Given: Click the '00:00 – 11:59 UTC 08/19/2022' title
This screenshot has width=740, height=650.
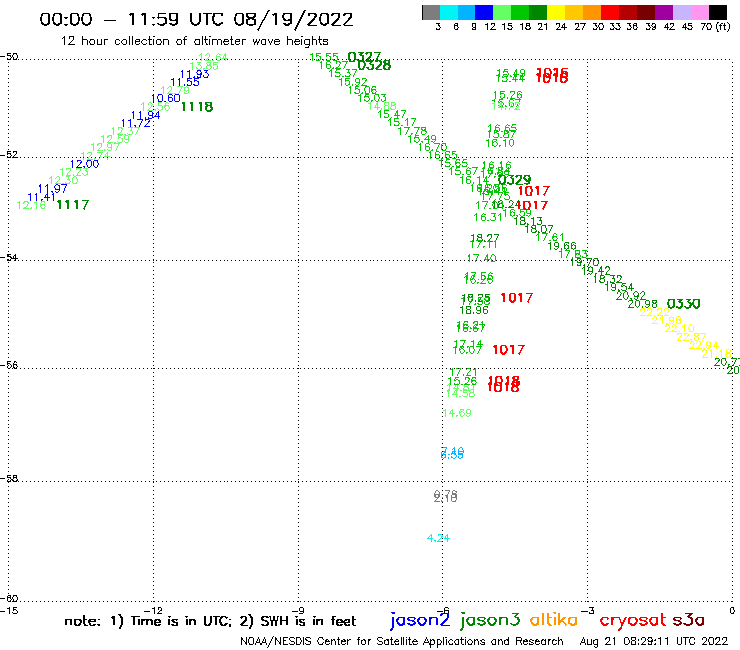Looking at the screenshot, I should pyautogui.click(x=196, y=20).
